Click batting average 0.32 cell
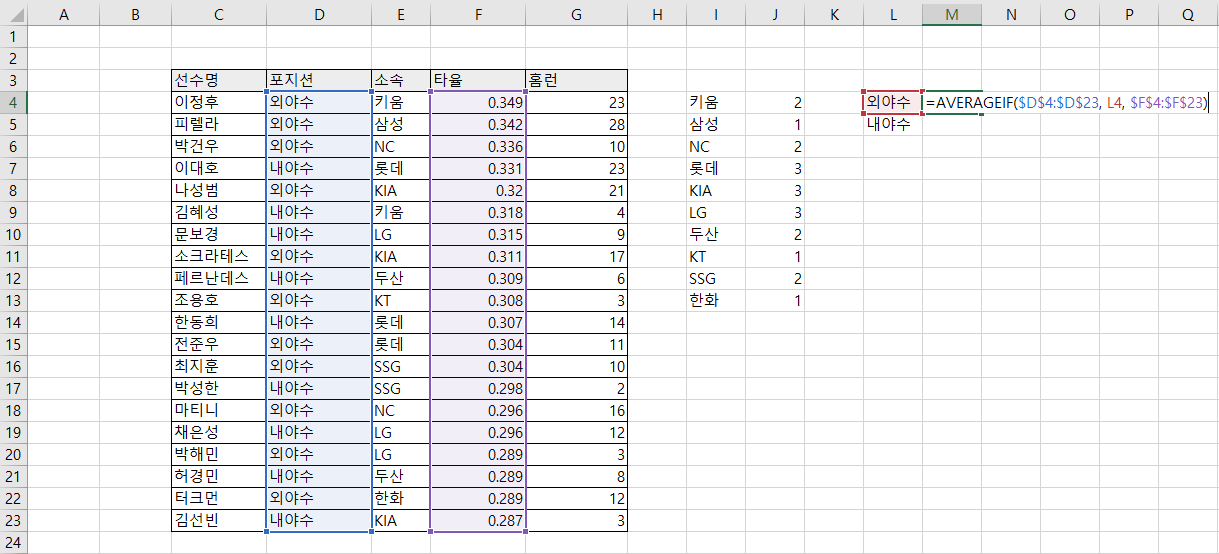 (477, 190)
